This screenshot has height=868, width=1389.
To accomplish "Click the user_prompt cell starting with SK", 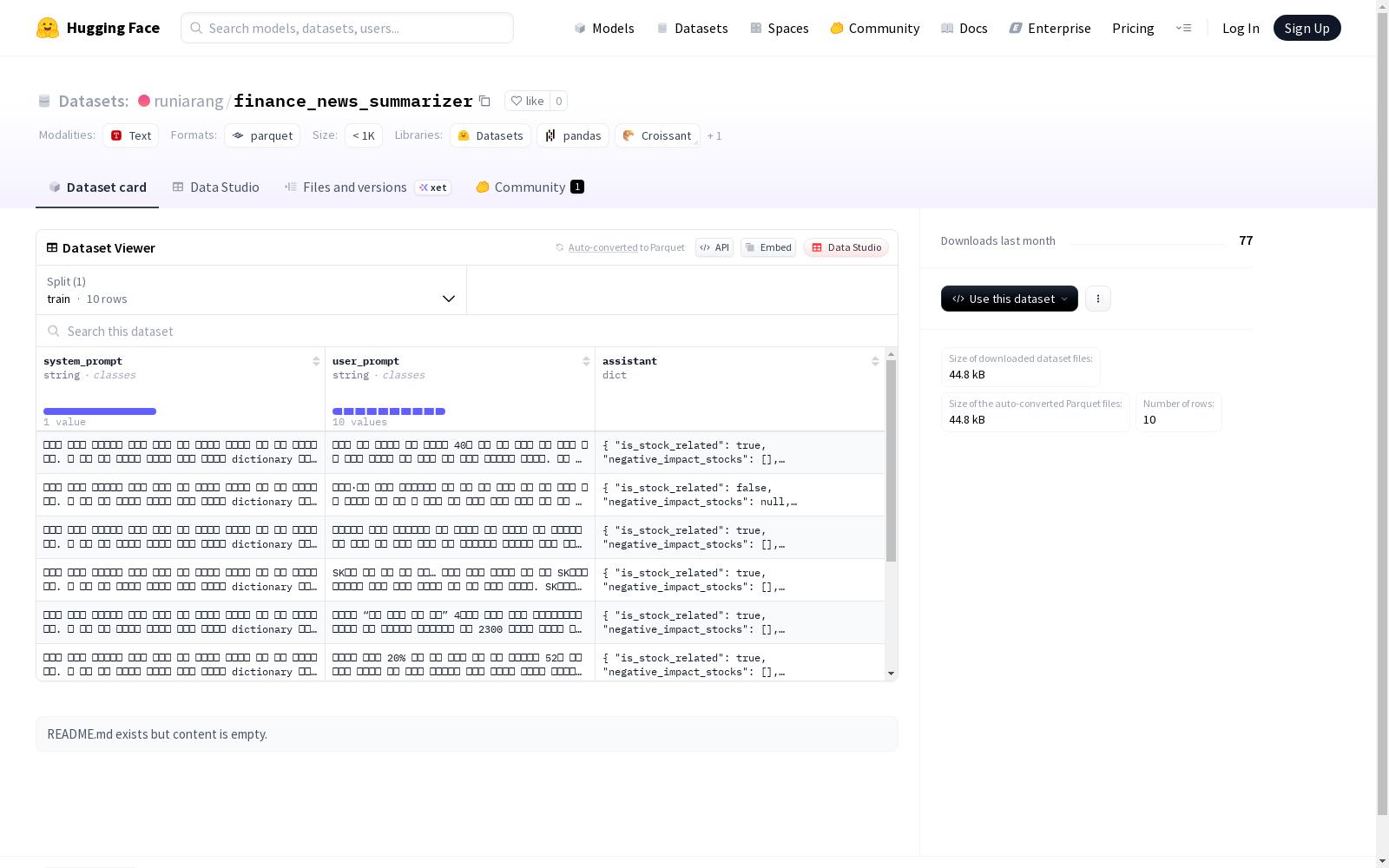I will tap(460, 580).
